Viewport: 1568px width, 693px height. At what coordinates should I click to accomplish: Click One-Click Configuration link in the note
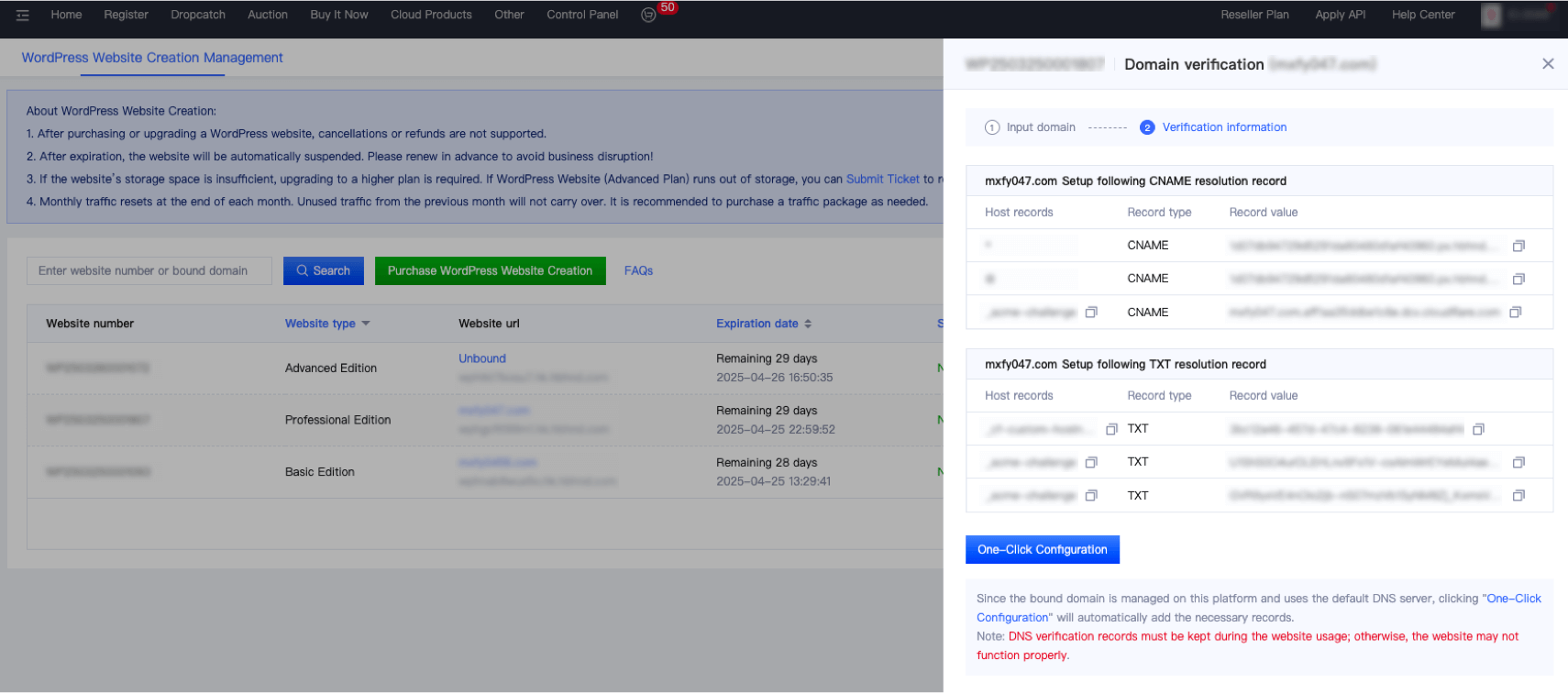point(1258,608)
